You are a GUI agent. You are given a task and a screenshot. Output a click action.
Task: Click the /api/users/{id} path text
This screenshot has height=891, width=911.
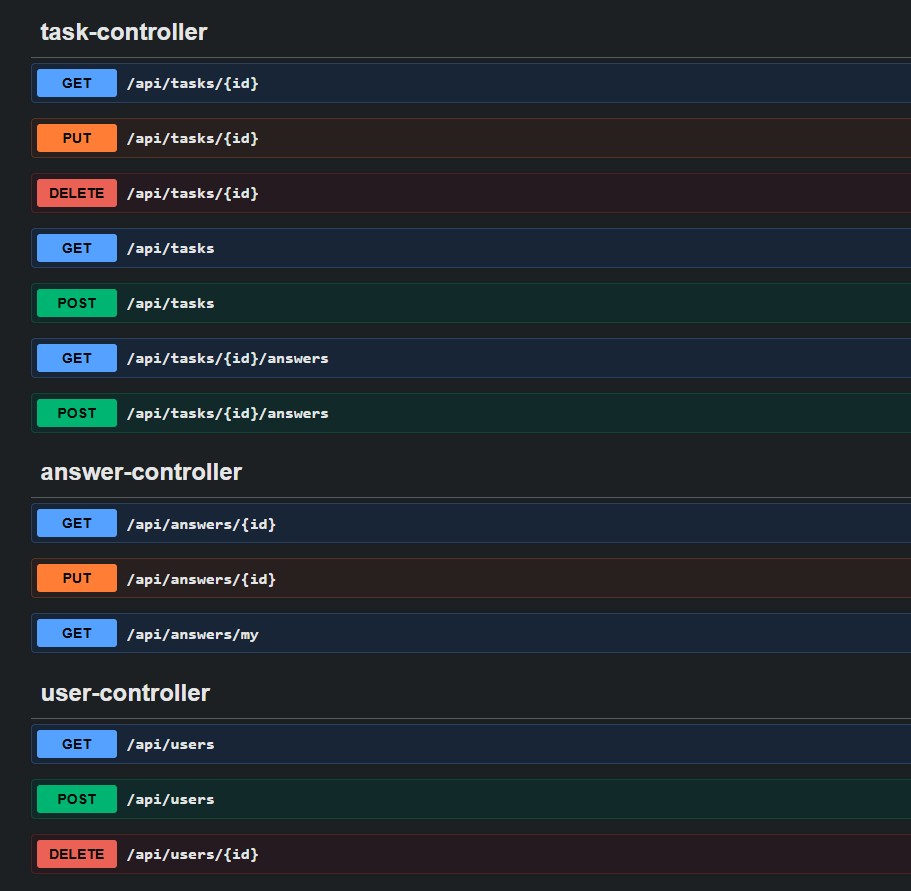(x=192, y=855)
